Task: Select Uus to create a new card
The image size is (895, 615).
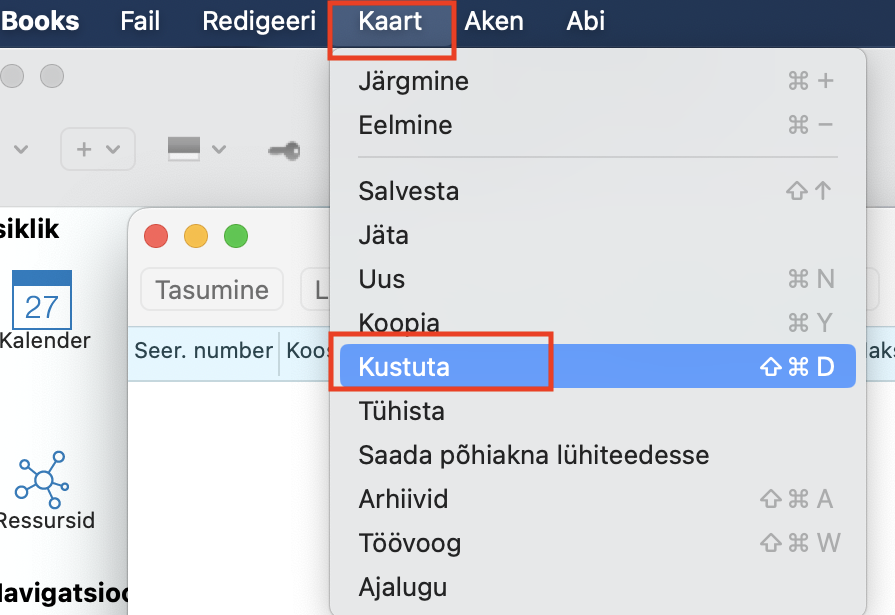Action: (x=381, y=279)
